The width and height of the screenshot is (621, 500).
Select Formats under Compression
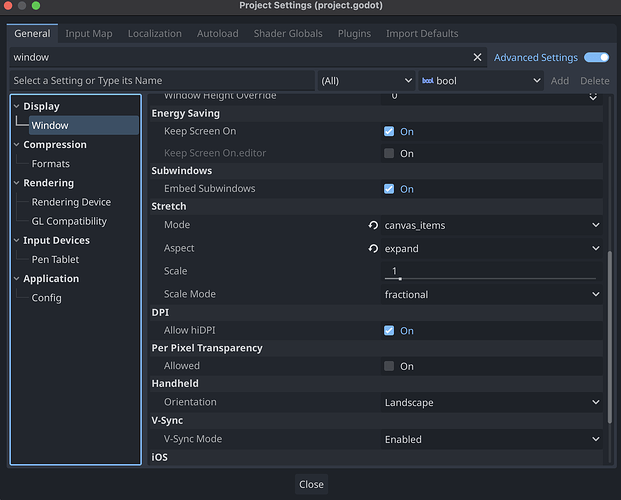click(51, 164)
